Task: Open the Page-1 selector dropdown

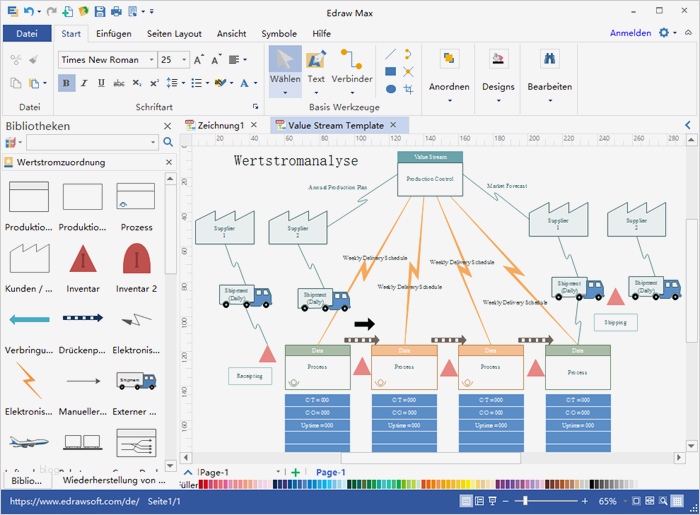Action: click(278, 472)
